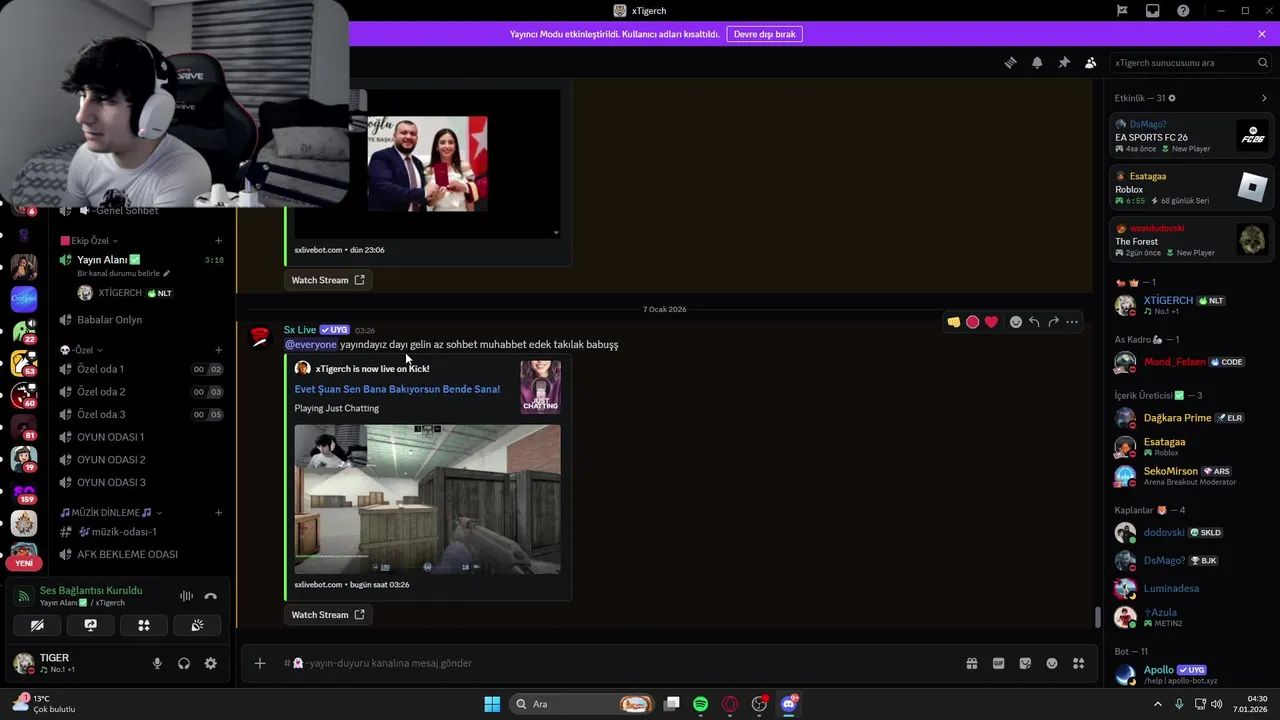
Task: Share your screen button
Action: click(x=90, y=625)
